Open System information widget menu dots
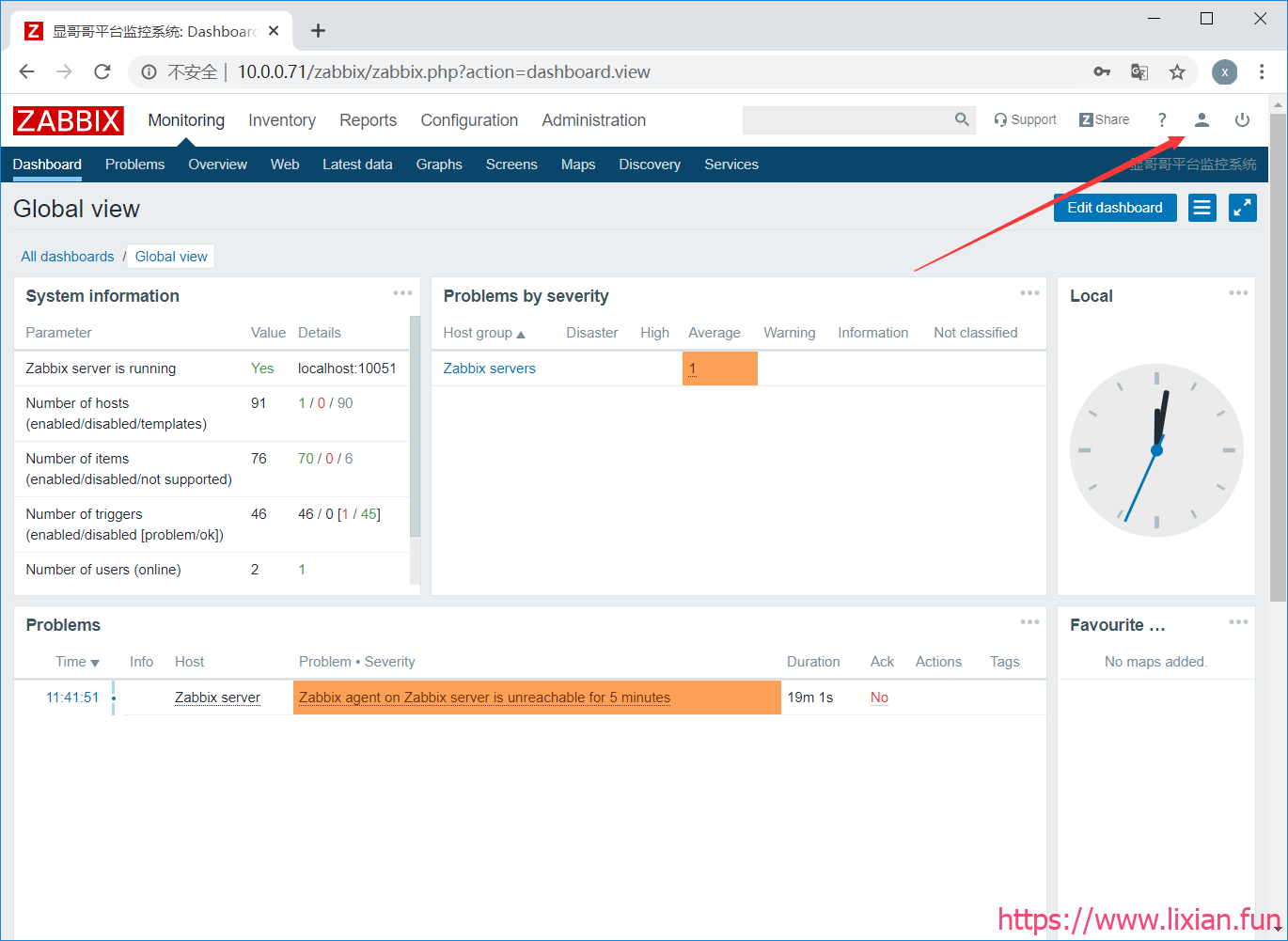1288x941 pixels. tap(402, 293)
